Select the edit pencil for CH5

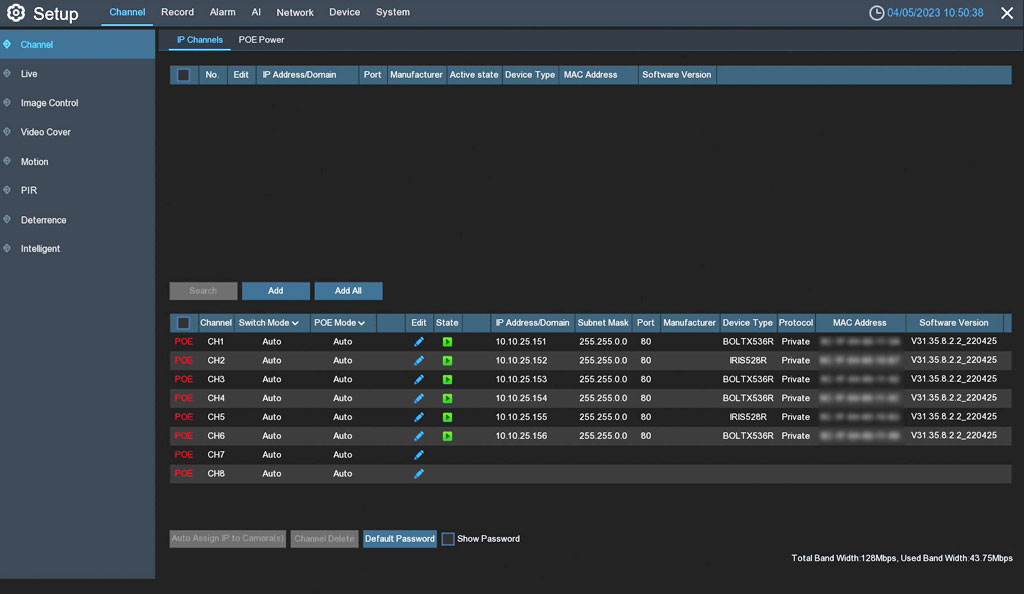click(x=419, y=416)
